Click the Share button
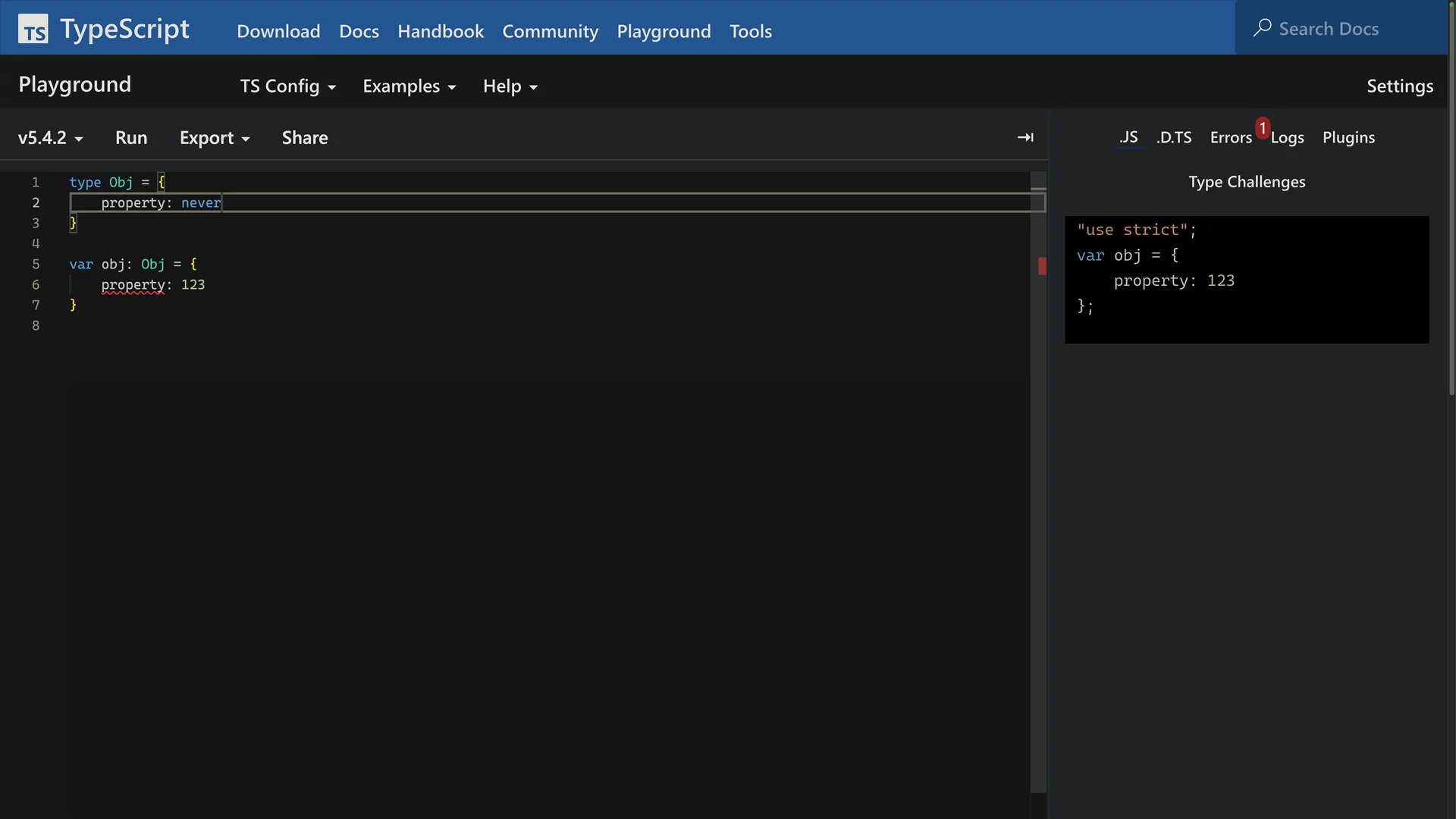This screenshot has width=1456, height=819. 305,138
